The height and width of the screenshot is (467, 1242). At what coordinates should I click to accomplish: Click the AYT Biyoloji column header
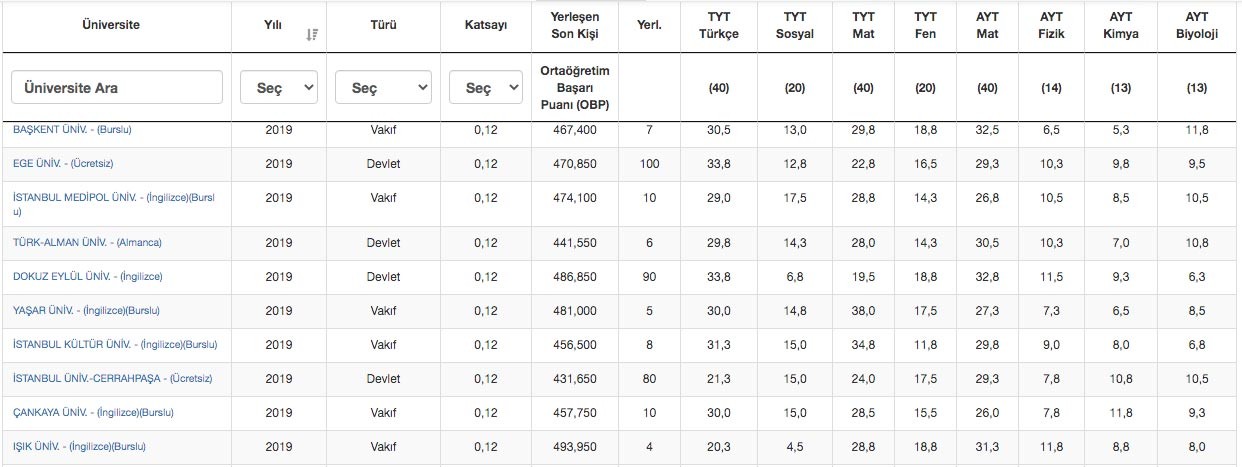(x=1196, y=25)
